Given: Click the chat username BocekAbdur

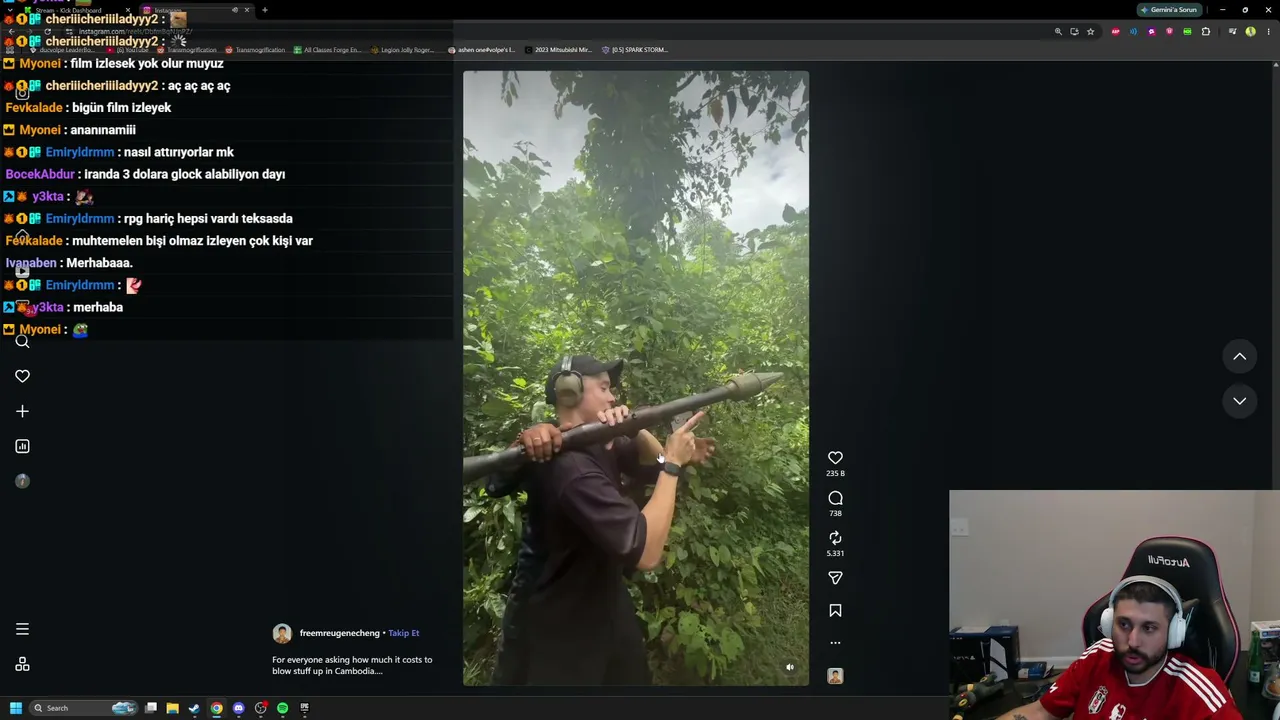Looking at the screenshot, I should click(40, 174).
